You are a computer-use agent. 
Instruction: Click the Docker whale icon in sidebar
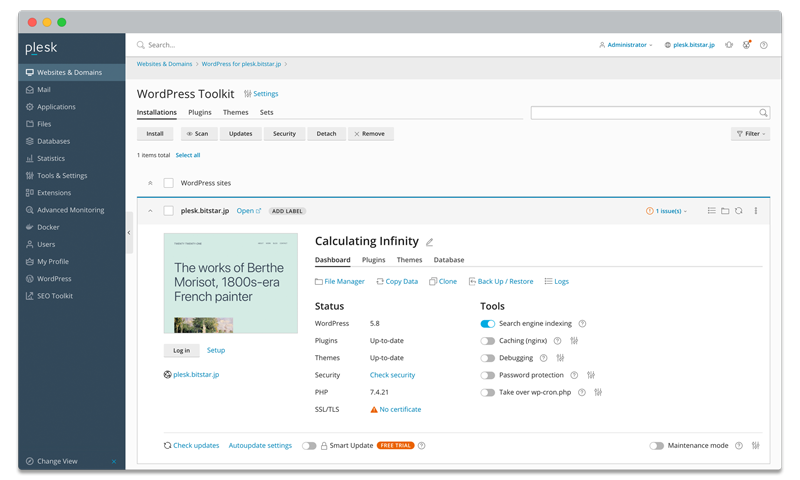tap(30, 227)
